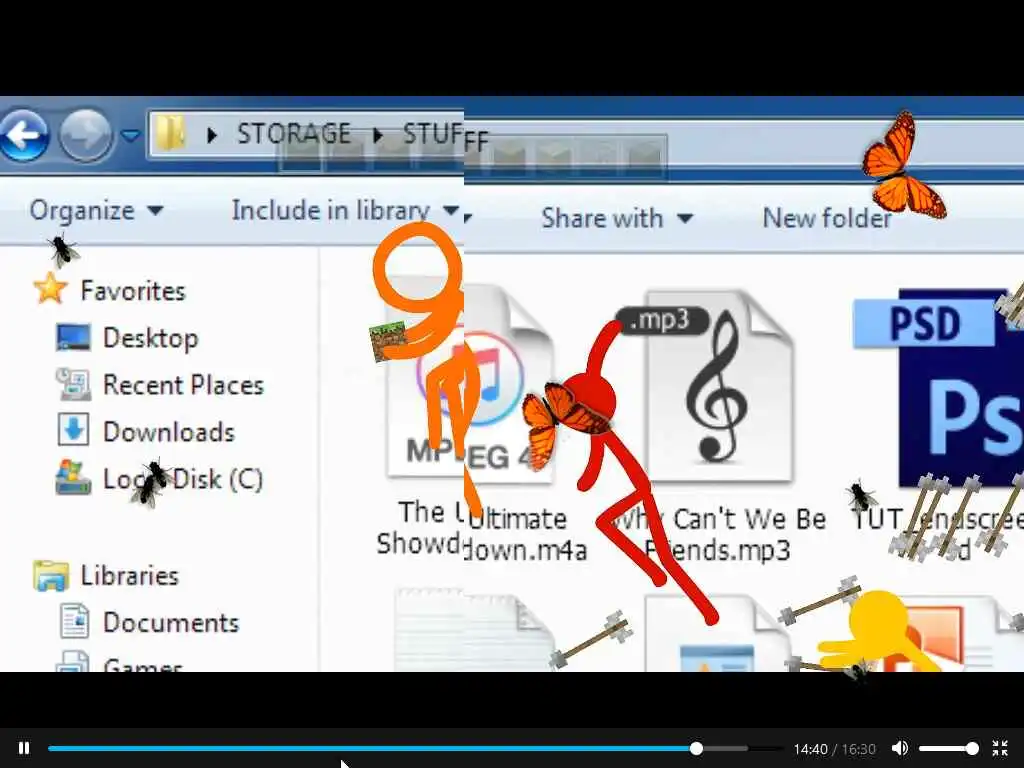Click the Libraries folder icon
Viewport: 1024px width, 768px height.
point(51,575)
